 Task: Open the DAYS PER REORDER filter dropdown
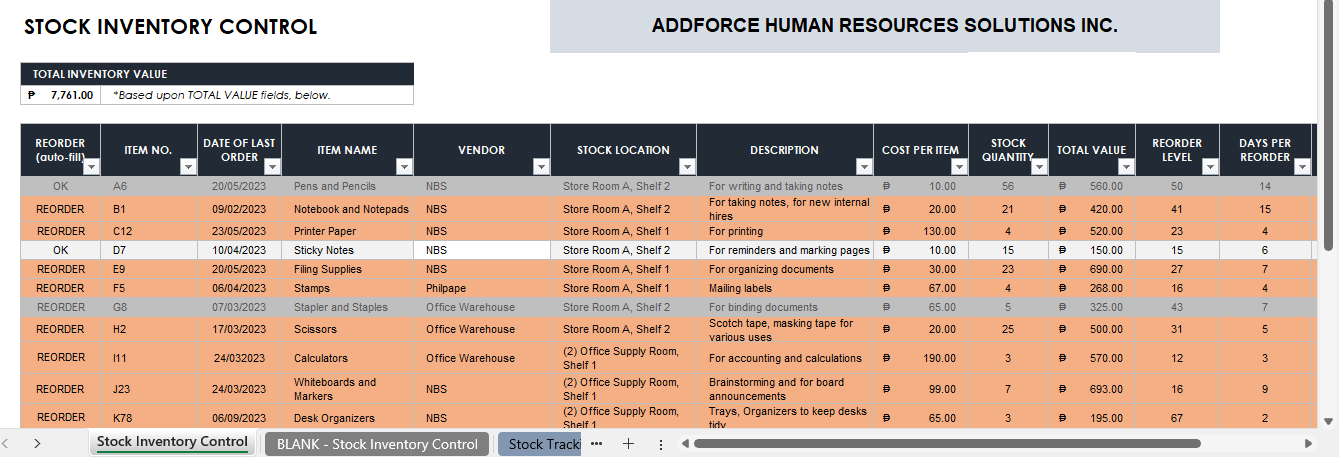[x=1301, y=167]
